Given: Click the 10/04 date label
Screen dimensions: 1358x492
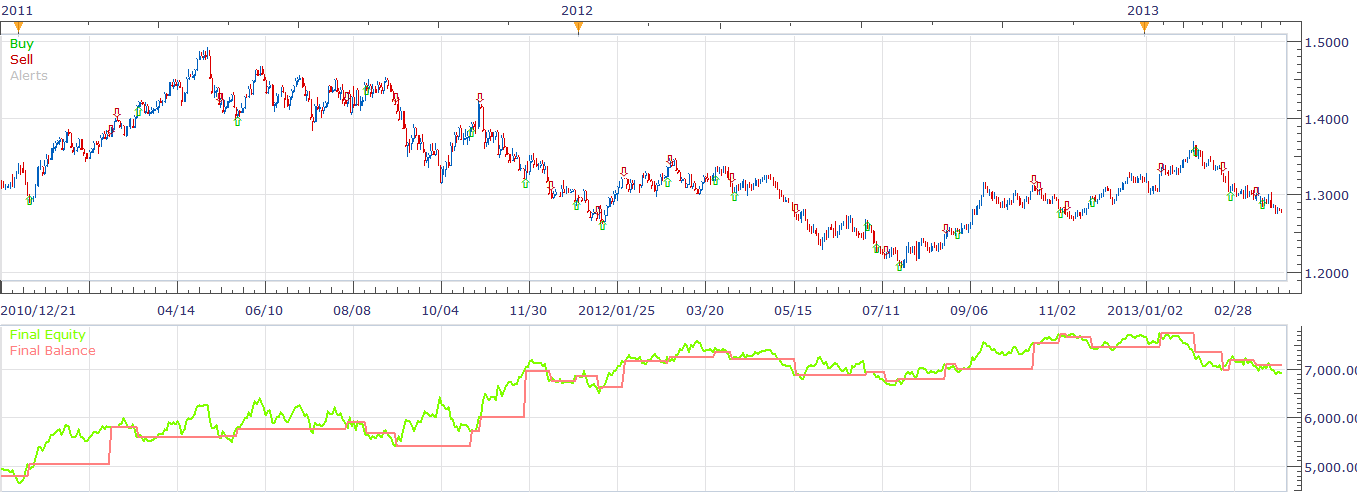Looking at the screenshot, I should [x=441, y=311].
